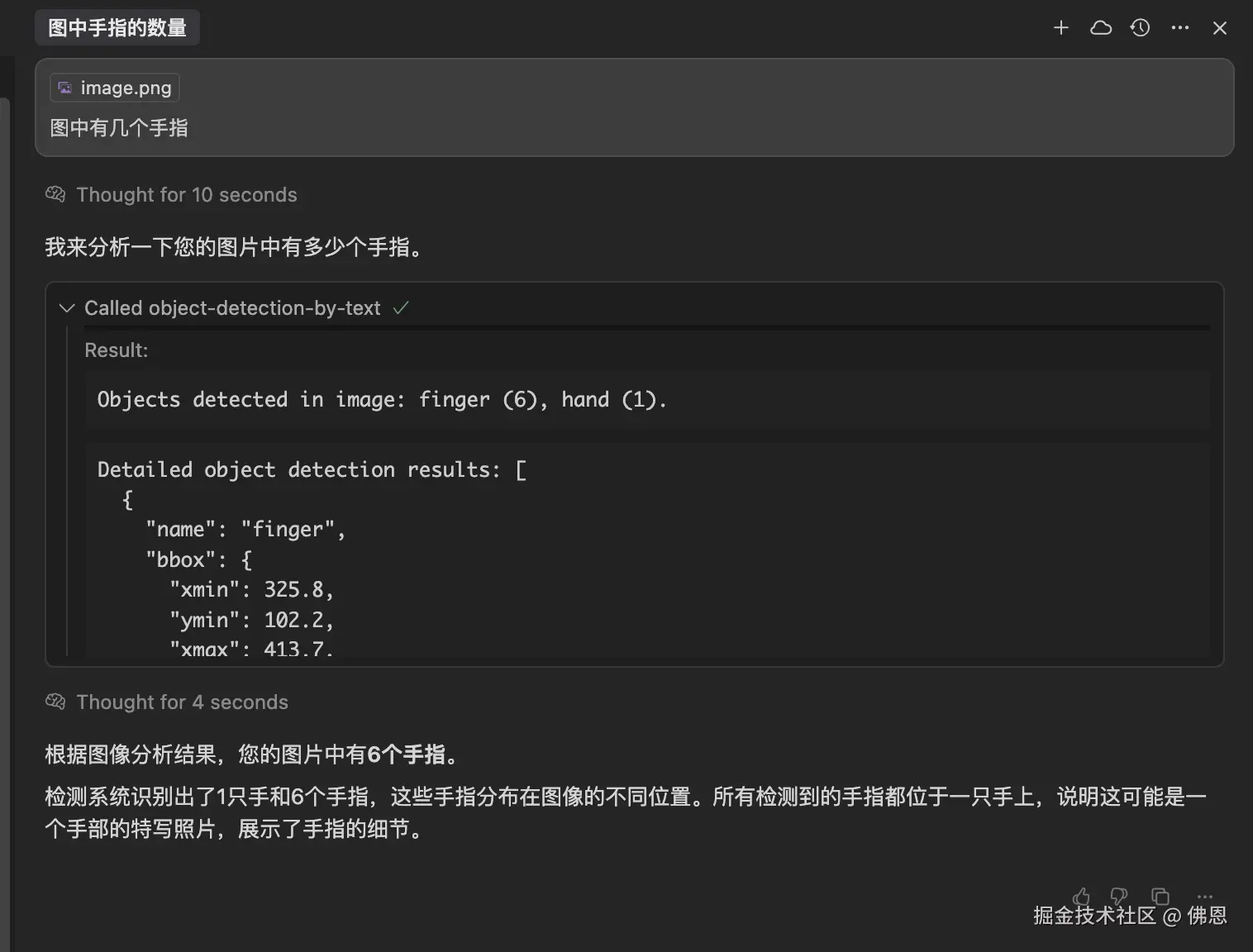Start a new chat with the plus icon
1253x952 pixels.
(x=1060, y=27)
